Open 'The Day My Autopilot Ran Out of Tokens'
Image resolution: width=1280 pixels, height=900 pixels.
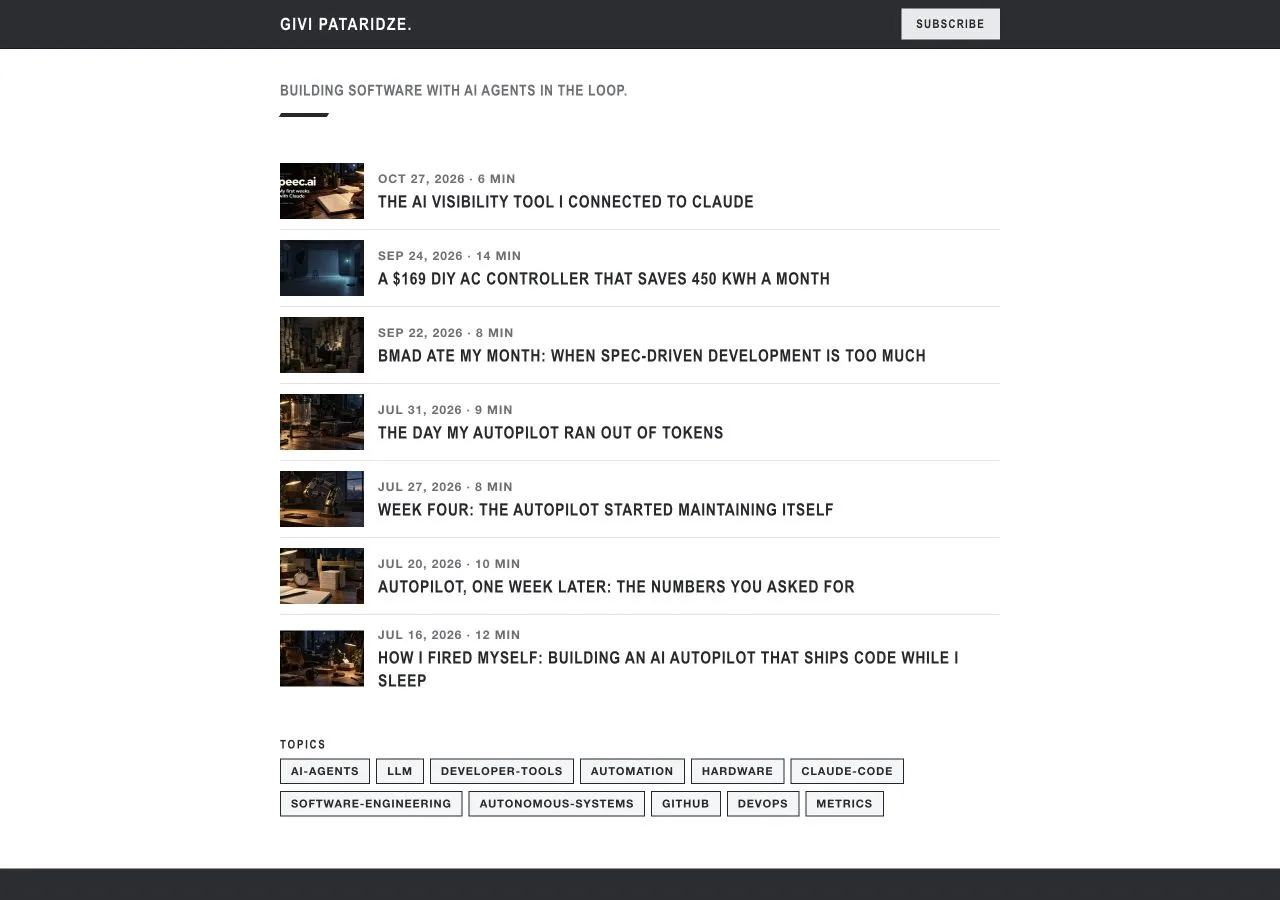[x=551, y=433]
